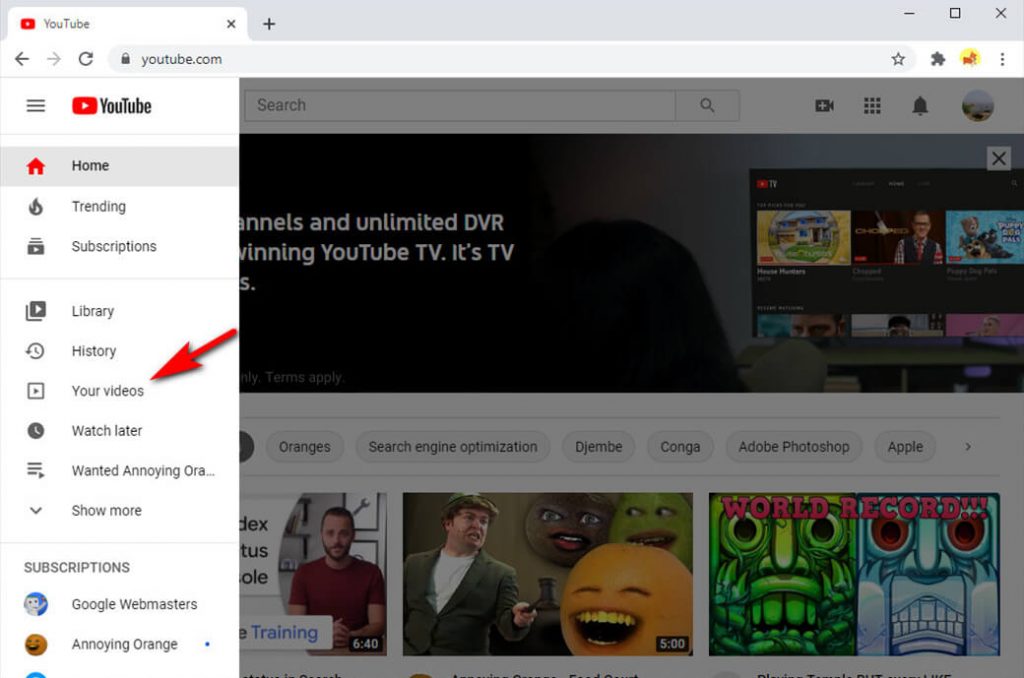Open the 5:00 Annoying Orange video thumbnail

click(547, 574)
